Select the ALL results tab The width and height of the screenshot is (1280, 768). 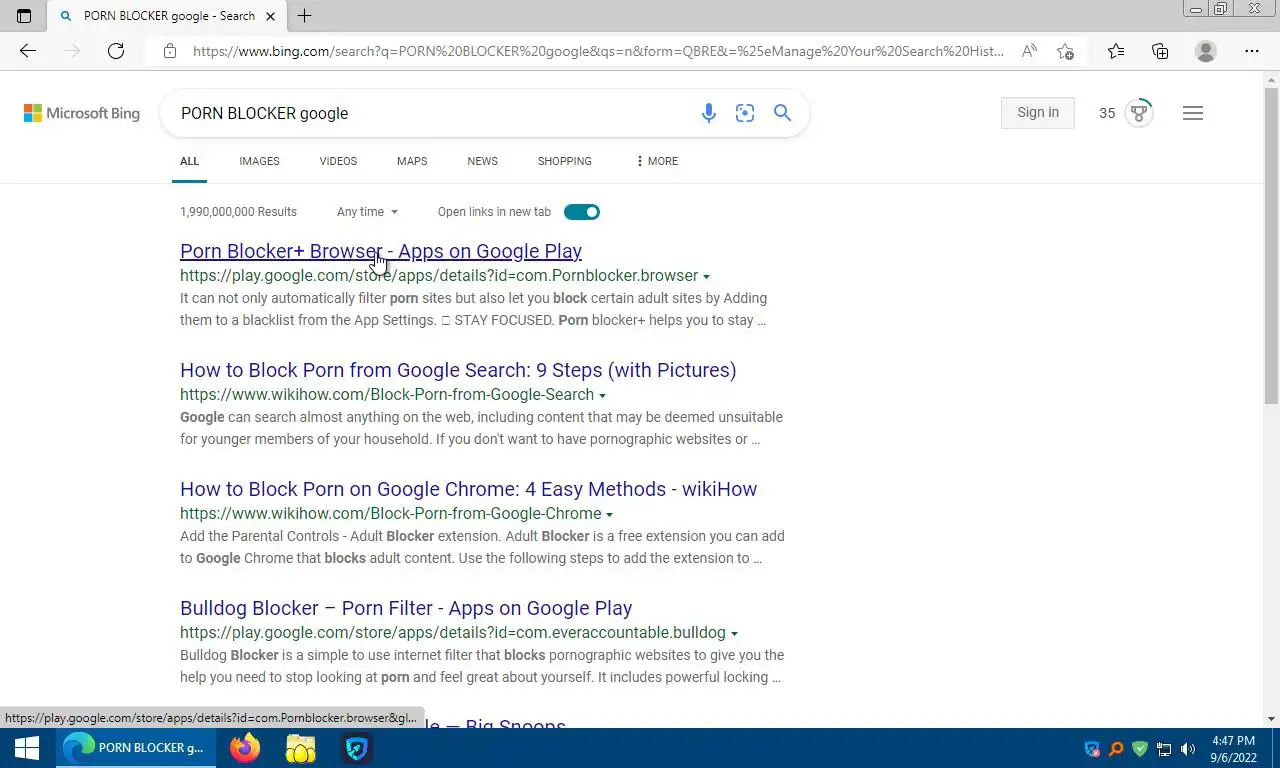[x=189, y=161]
